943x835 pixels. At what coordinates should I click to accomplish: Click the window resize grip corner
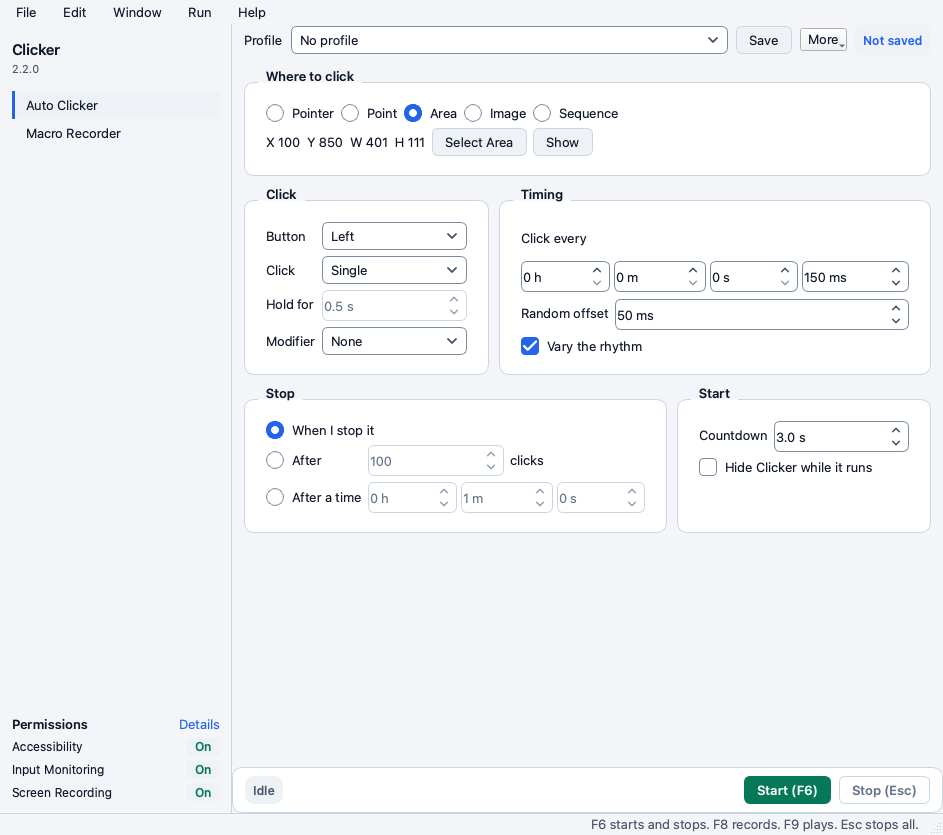coord(936,828)
